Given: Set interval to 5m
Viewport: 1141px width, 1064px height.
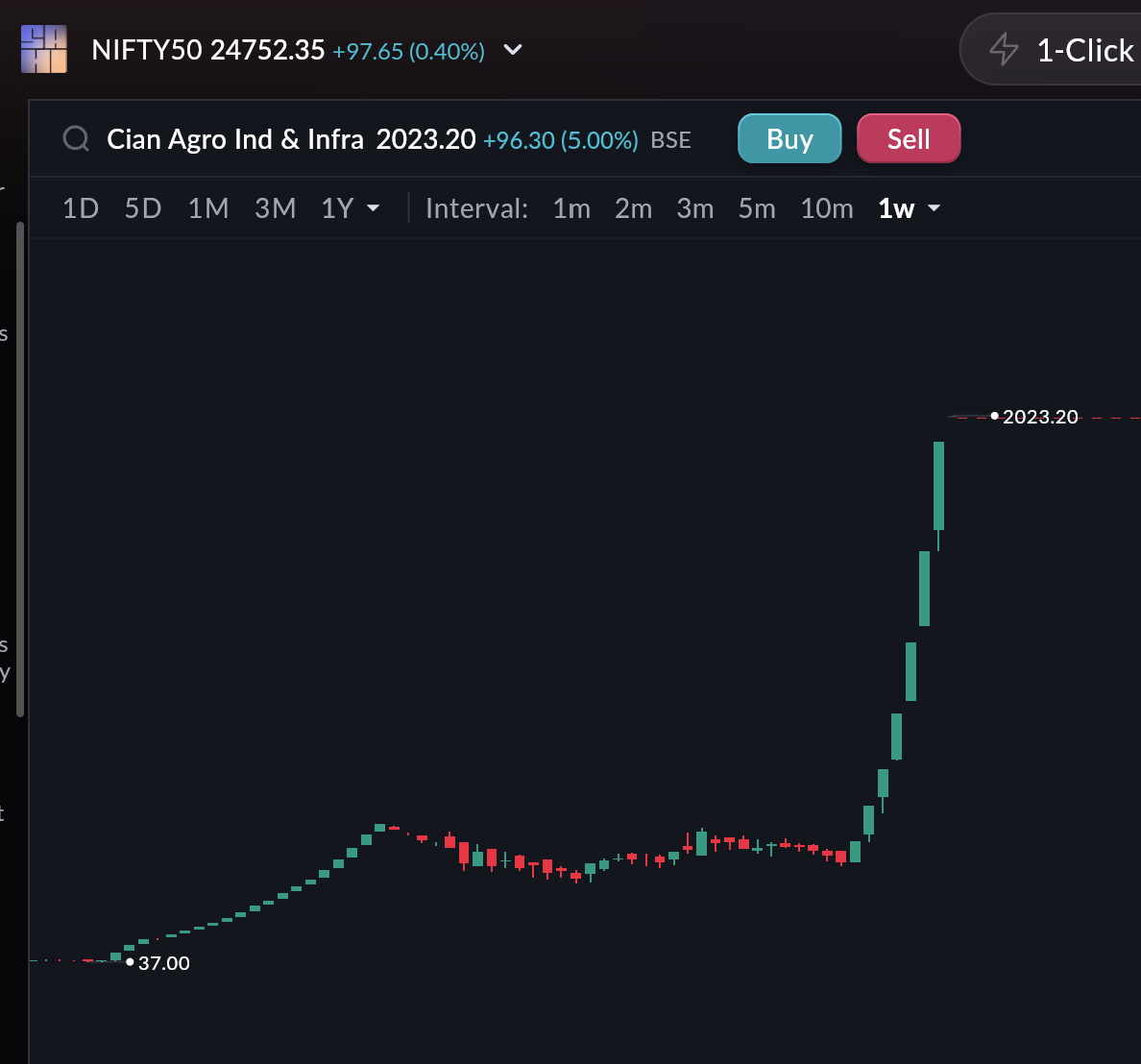Looking at the screenshot, I should click(x=757, y=208).
